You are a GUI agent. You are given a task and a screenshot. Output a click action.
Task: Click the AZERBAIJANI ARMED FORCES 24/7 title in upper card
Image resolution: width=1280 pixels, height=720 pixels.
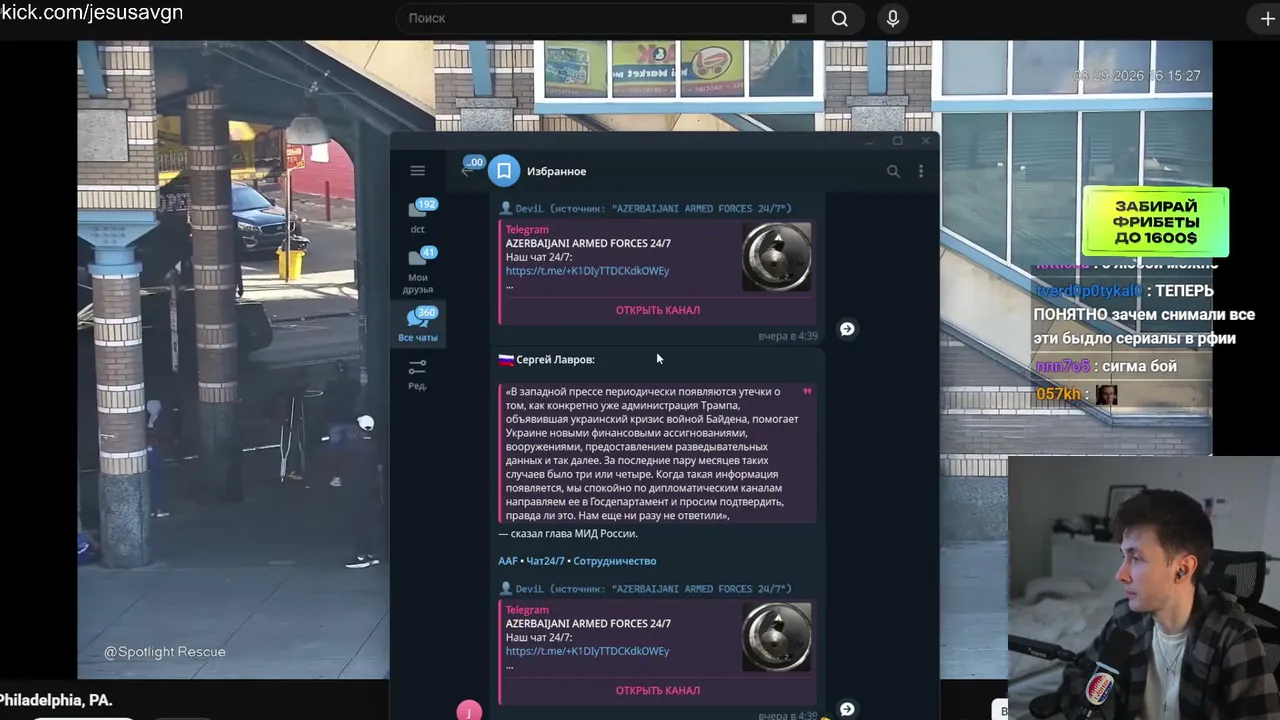tap(588, 243)
